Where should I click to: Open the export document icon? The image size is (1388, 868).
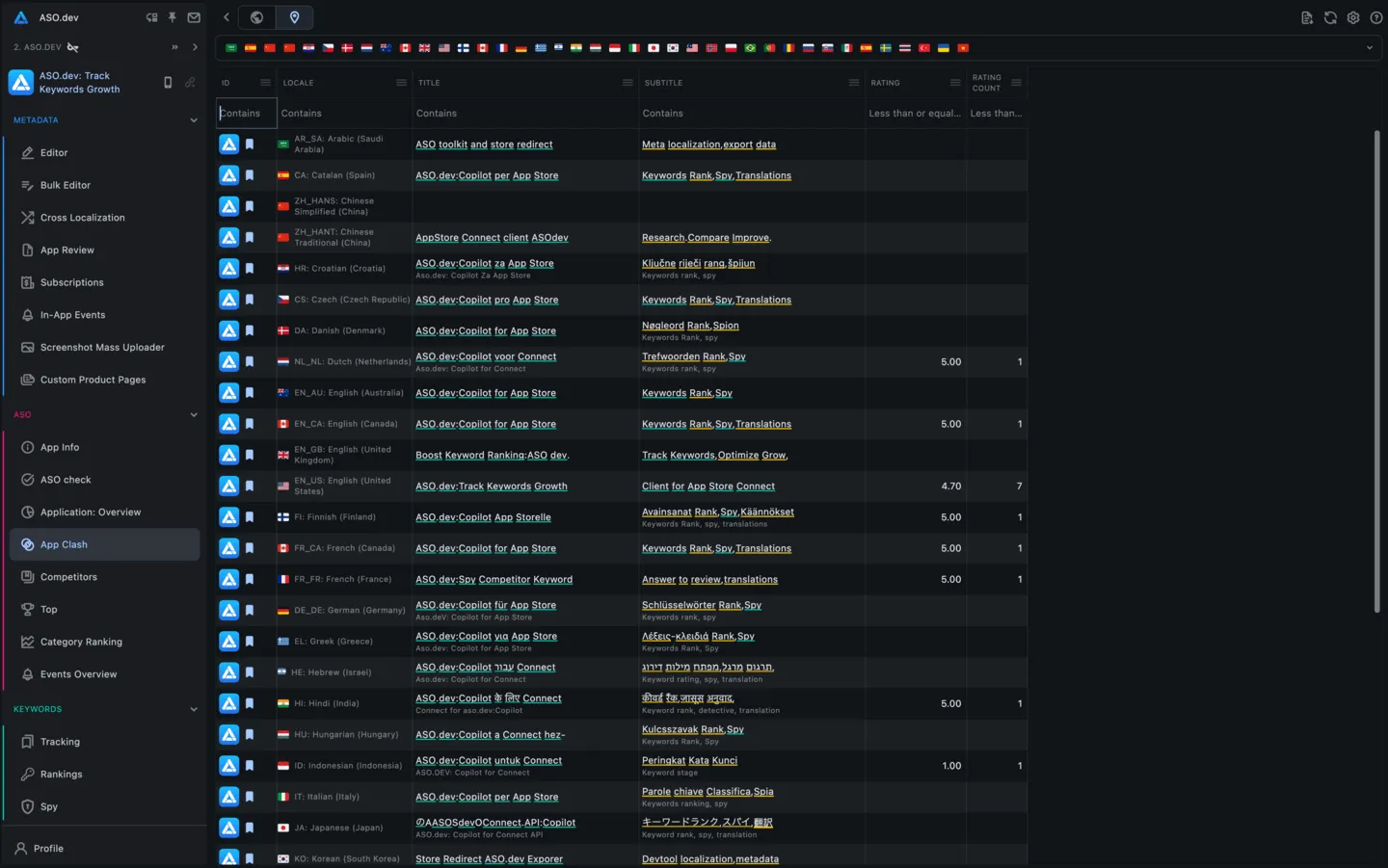(x=1307, y=17)
